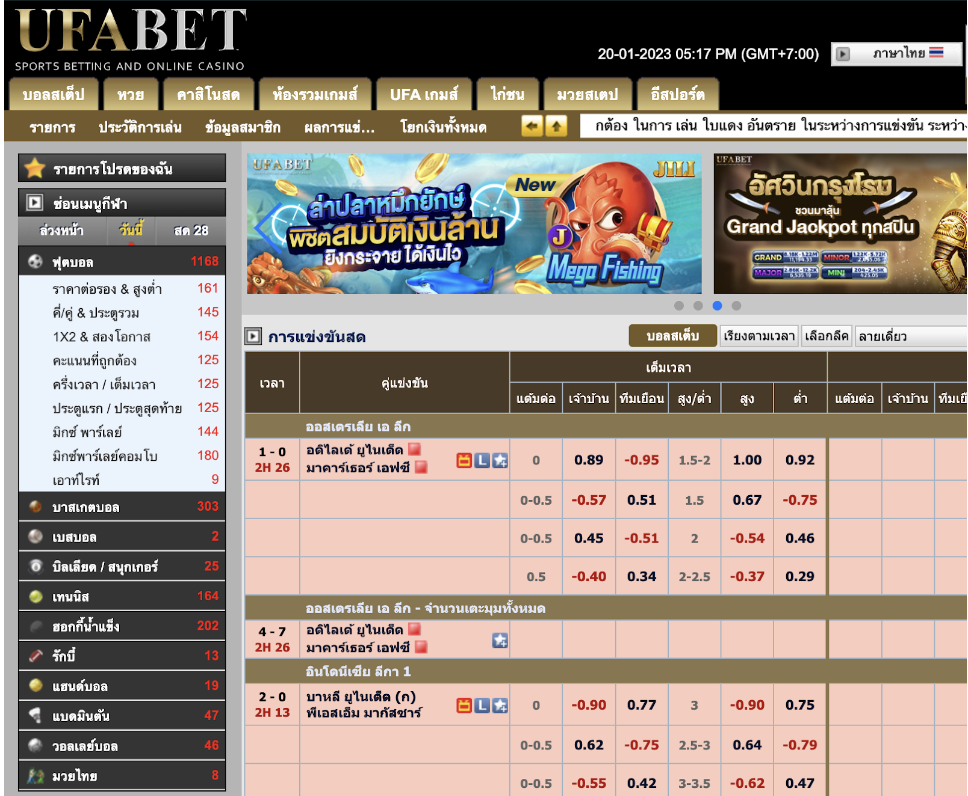Open ประวัติการเล่น menu
Viewport: 968px width, 796px height.
(x=140, y=127)
